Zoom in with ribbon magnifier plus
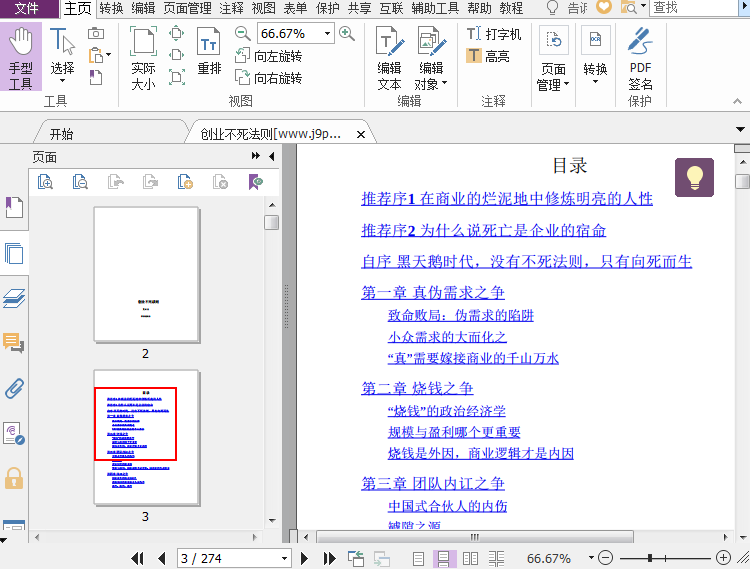 point(347,33)
